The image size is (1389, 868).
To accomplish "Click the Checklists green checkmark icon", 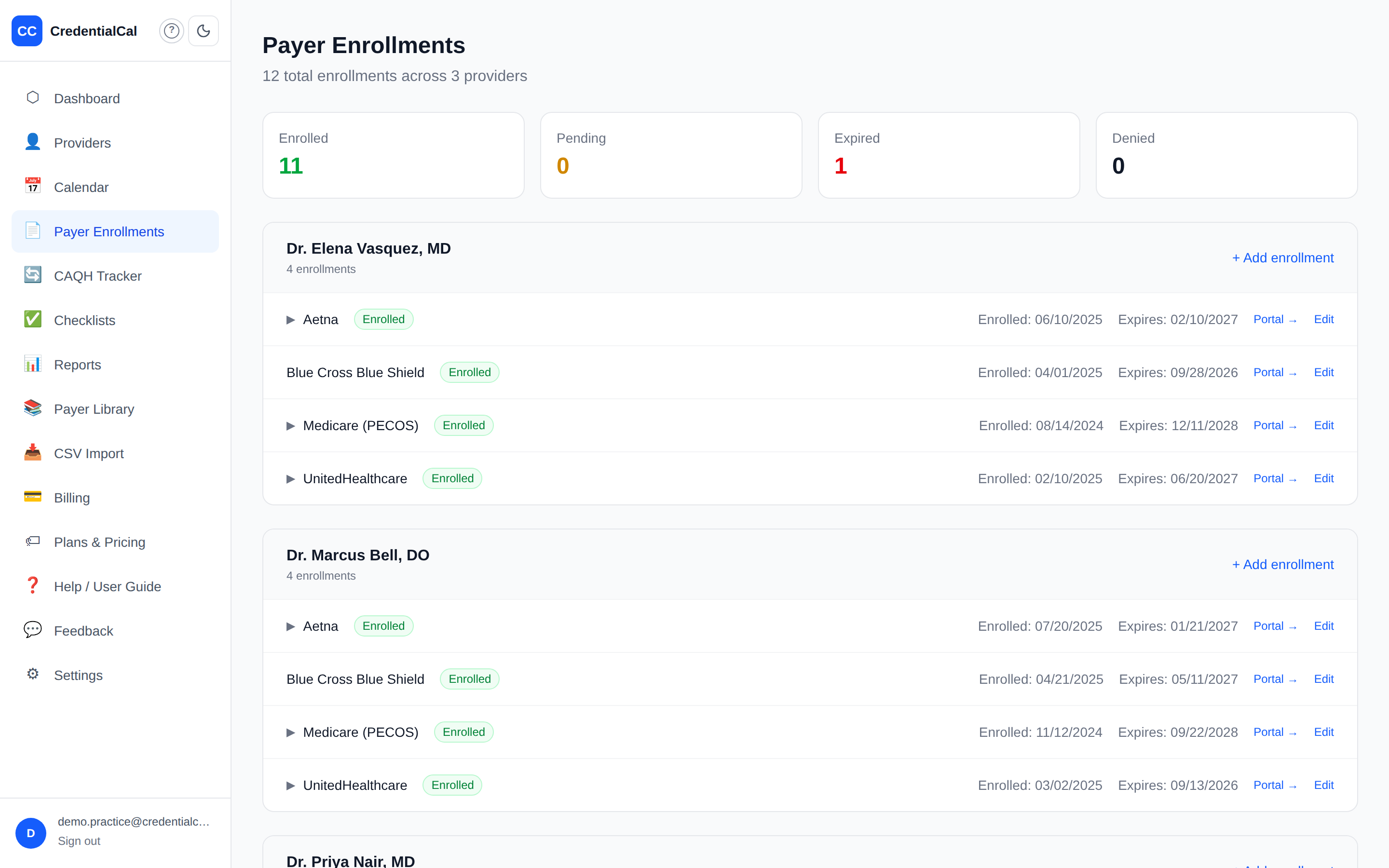I will [x=33, y=319].
